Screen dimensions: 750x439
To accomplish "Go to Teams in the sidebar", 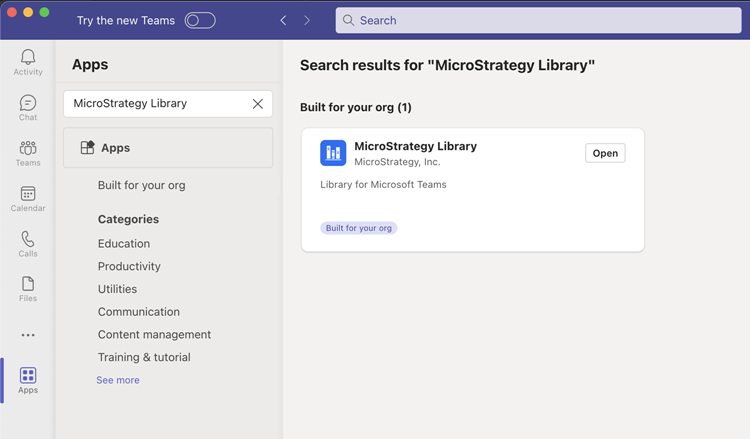I will [28, 149].
